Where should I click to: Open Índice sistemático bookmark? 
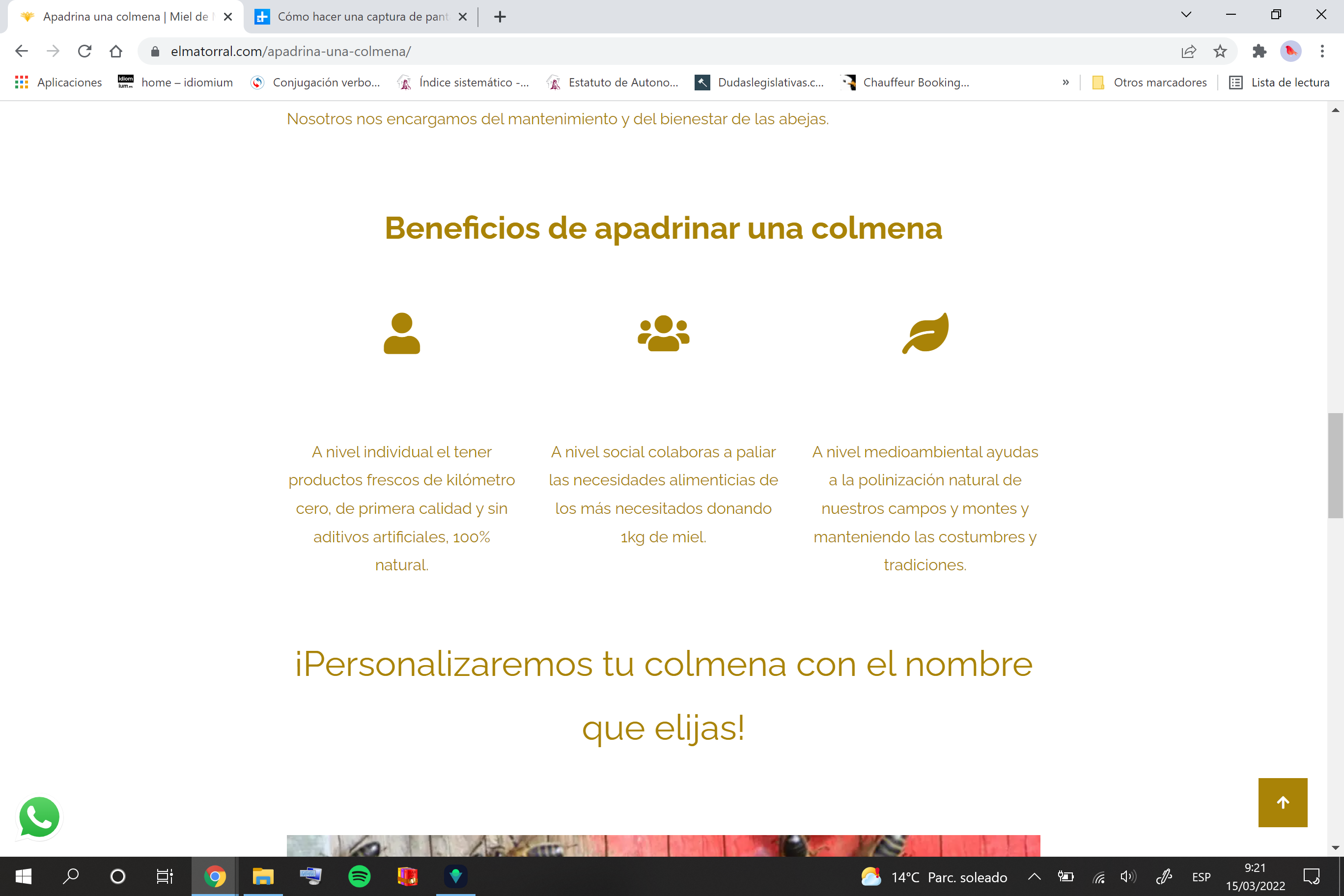click(463, 83)
